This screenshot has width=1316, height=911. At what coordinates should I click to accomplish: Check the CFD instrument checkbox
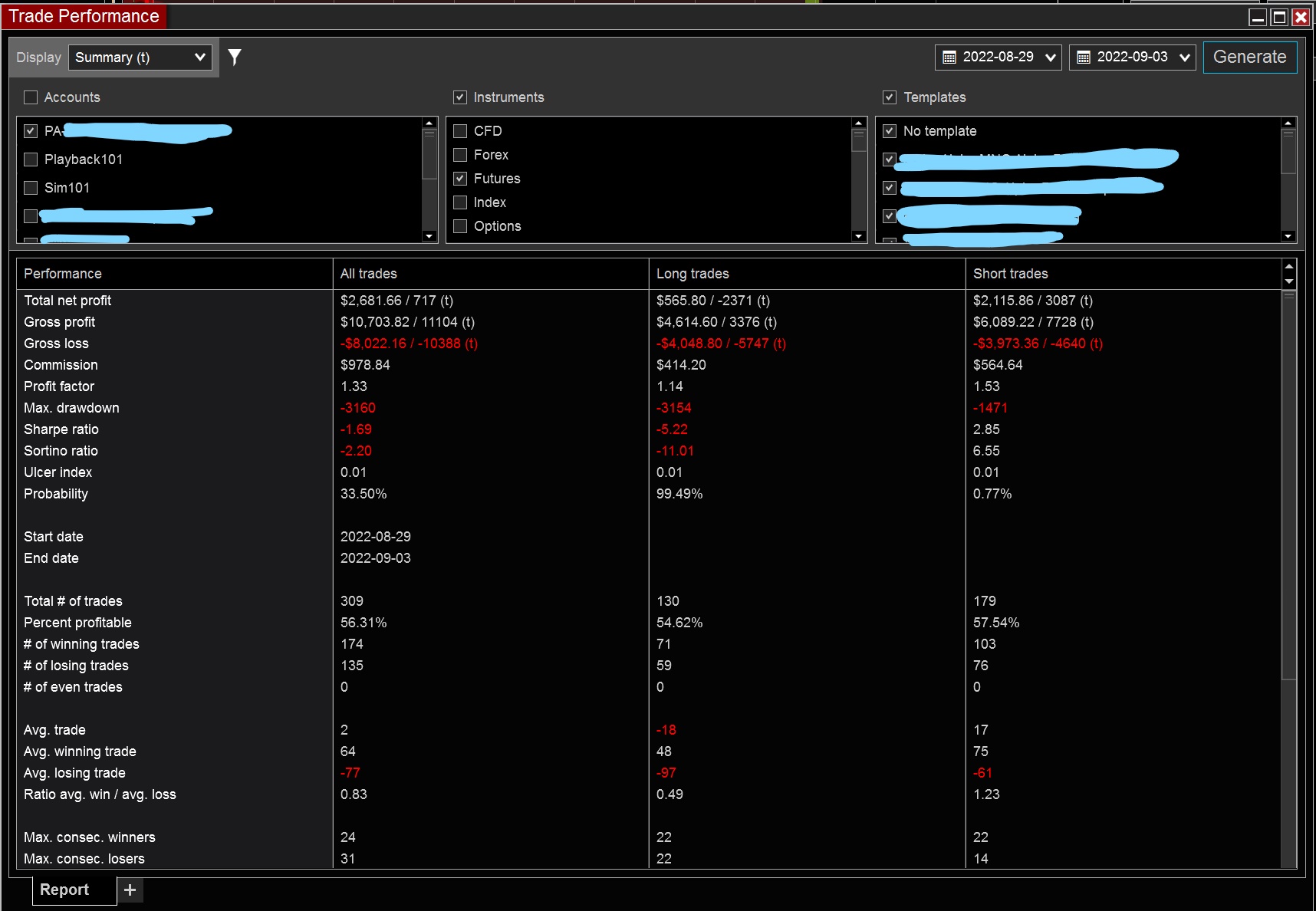[x=460, y=131]
